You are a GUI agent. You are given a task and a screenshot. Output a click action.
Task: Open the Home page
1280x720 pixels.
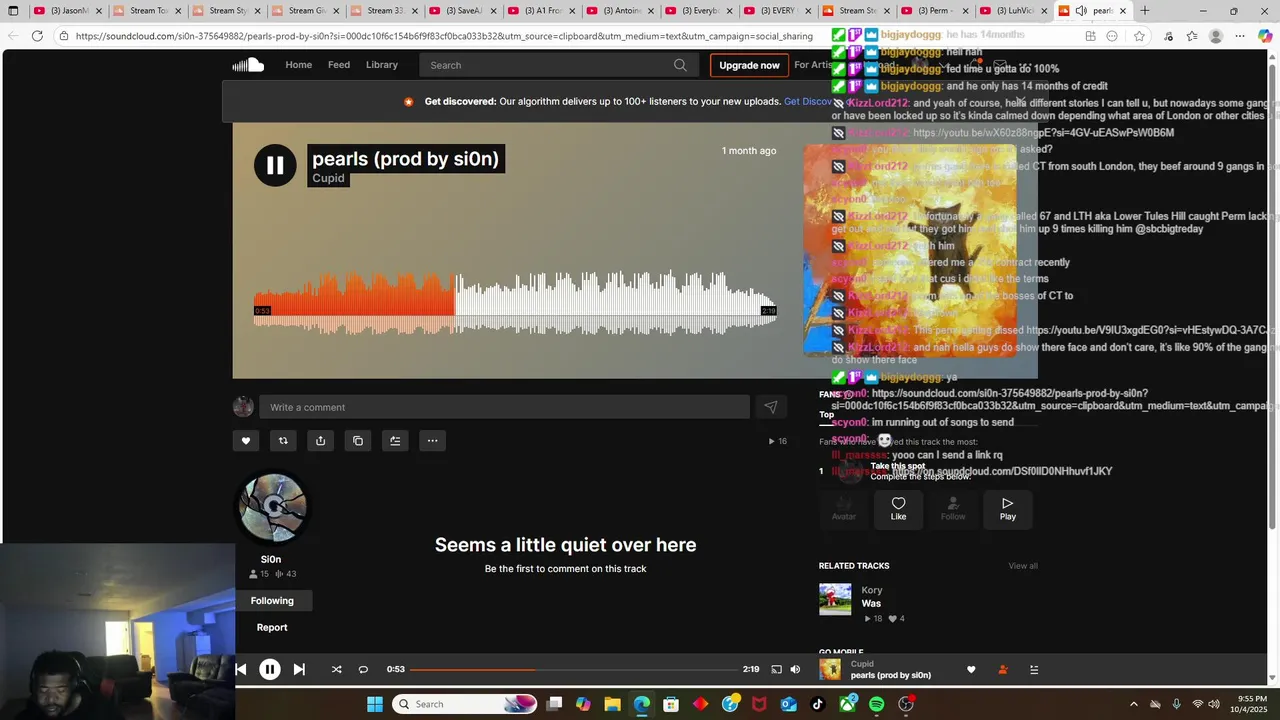[298, 65]
